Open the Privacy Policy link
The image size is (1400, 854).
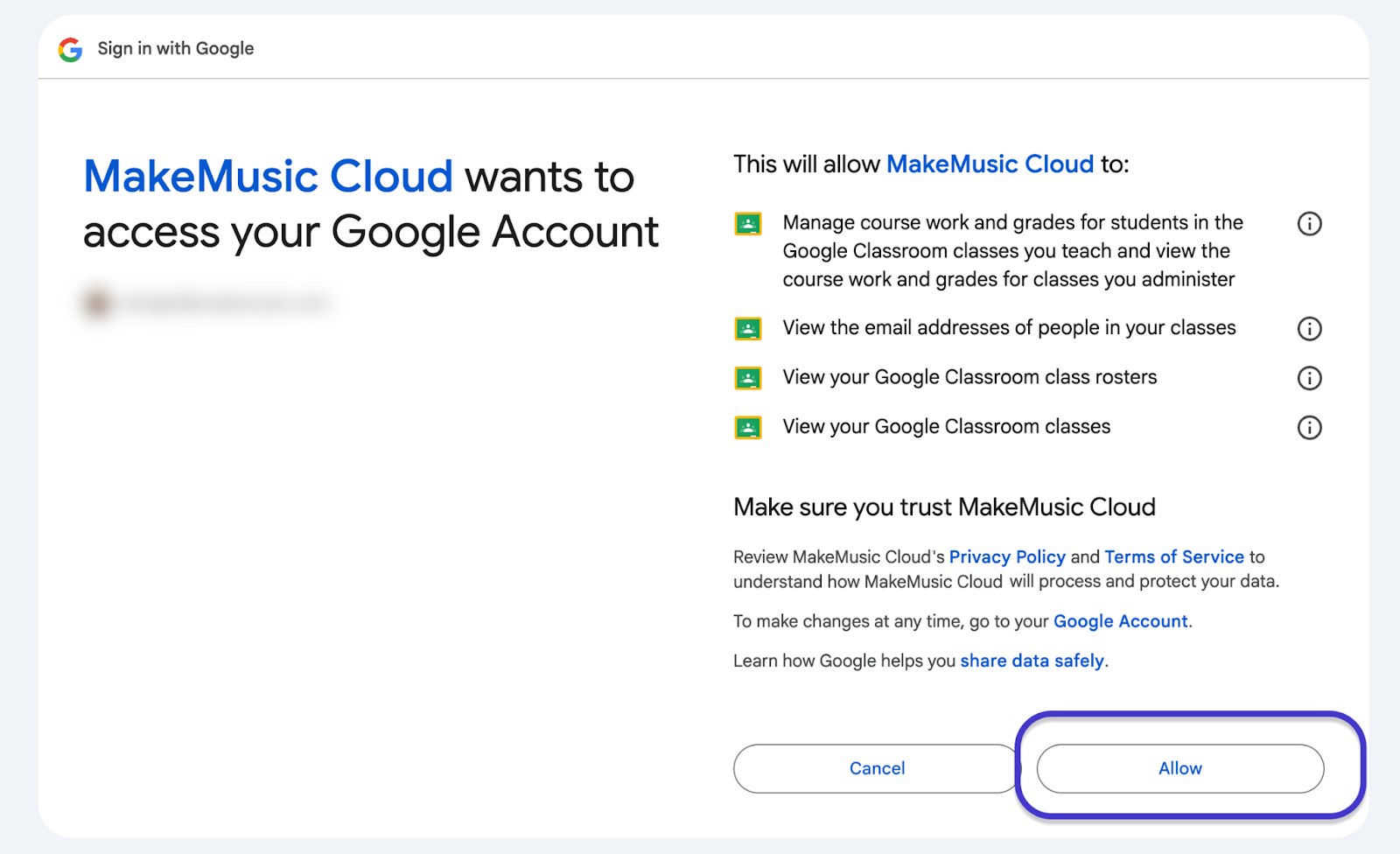tap(1007, 557)
